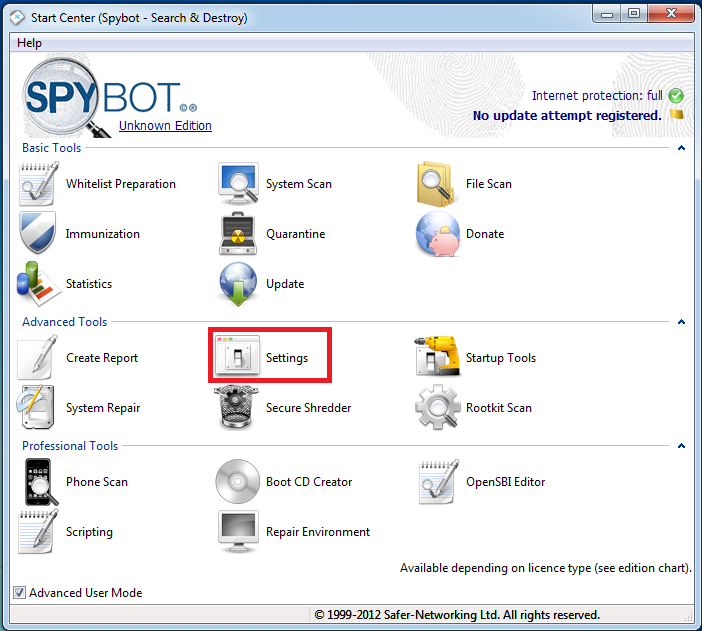
Task: Toggle the Advanced User Mode checkbox
Action: pos(19,592)
